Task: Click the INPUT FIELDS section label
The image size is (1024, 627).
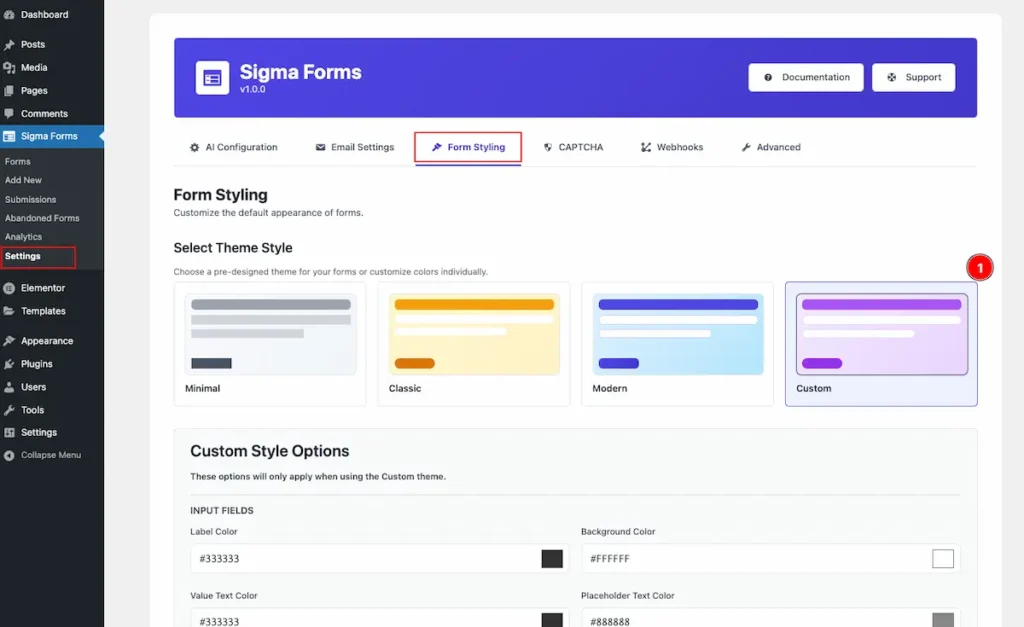Action: [222, 511]
